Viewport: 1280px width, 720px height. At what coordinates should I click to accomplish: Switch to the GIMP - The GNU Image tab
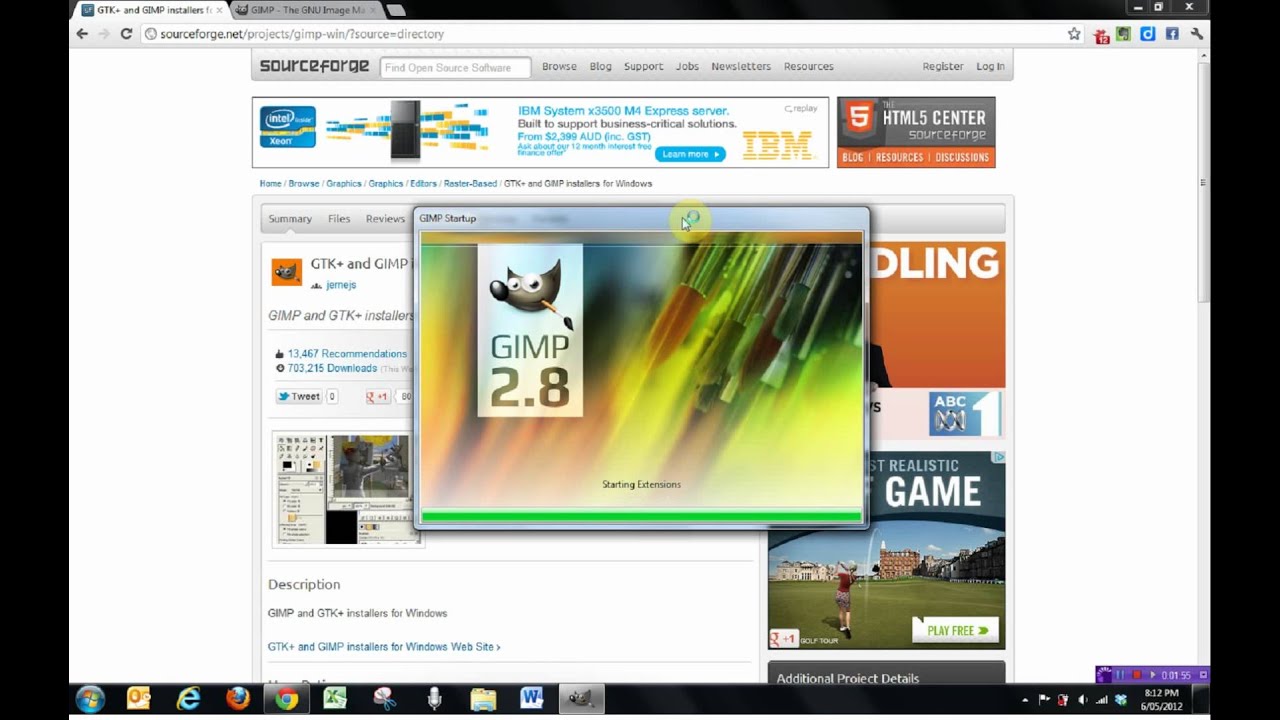[305, 10]
